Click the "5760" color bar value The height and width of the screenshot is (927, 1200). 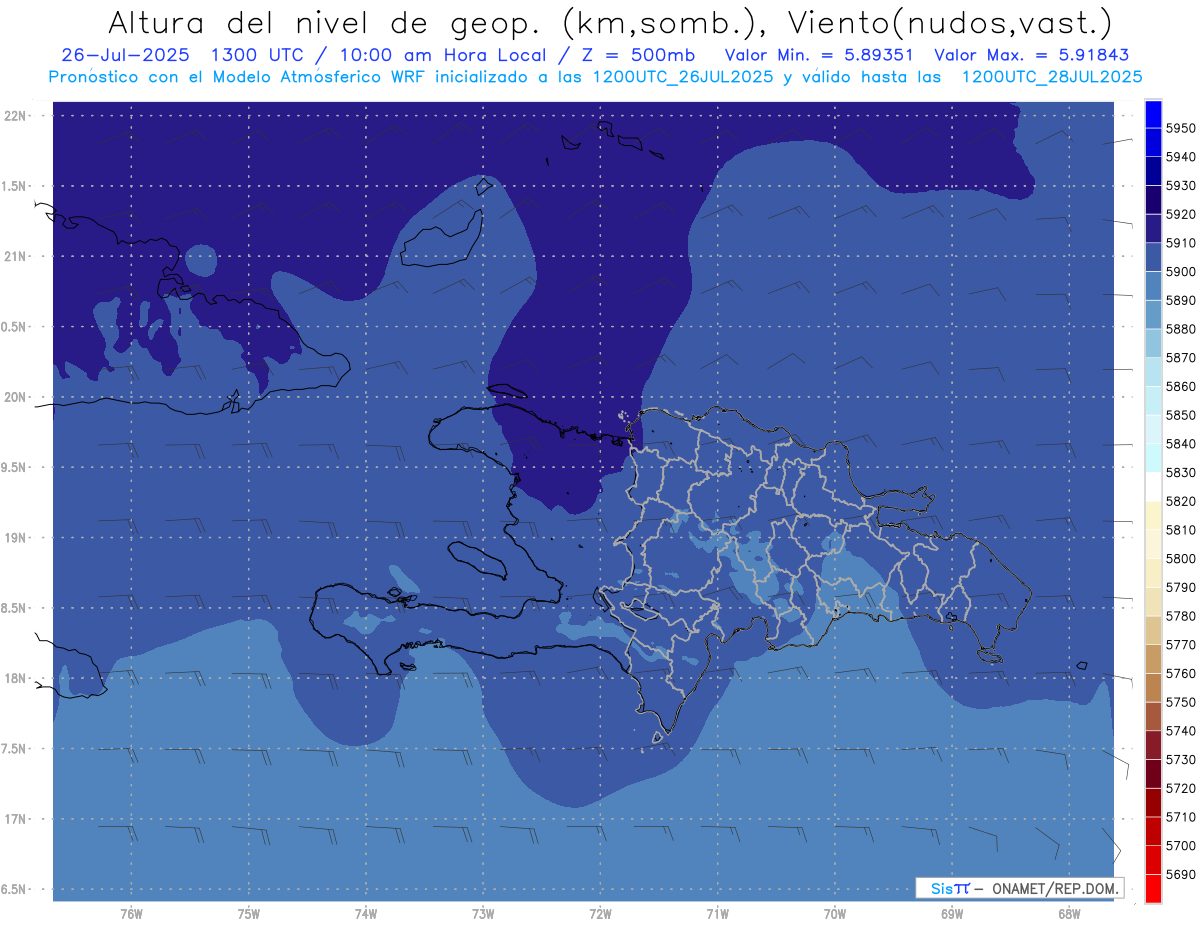pos(1180,673)
